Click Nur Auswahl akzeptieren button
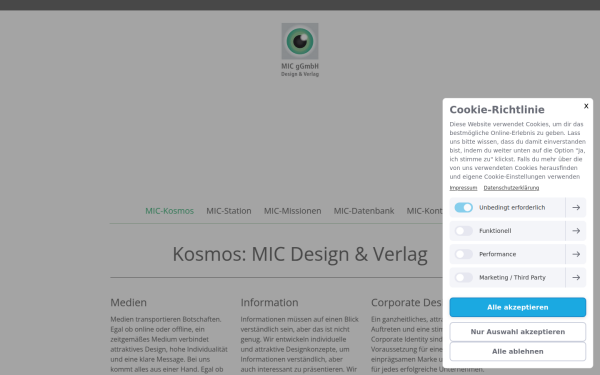Image resolution: width=600 pixels, height=375 pixels. pyautogui.click(x=518, y=332)
